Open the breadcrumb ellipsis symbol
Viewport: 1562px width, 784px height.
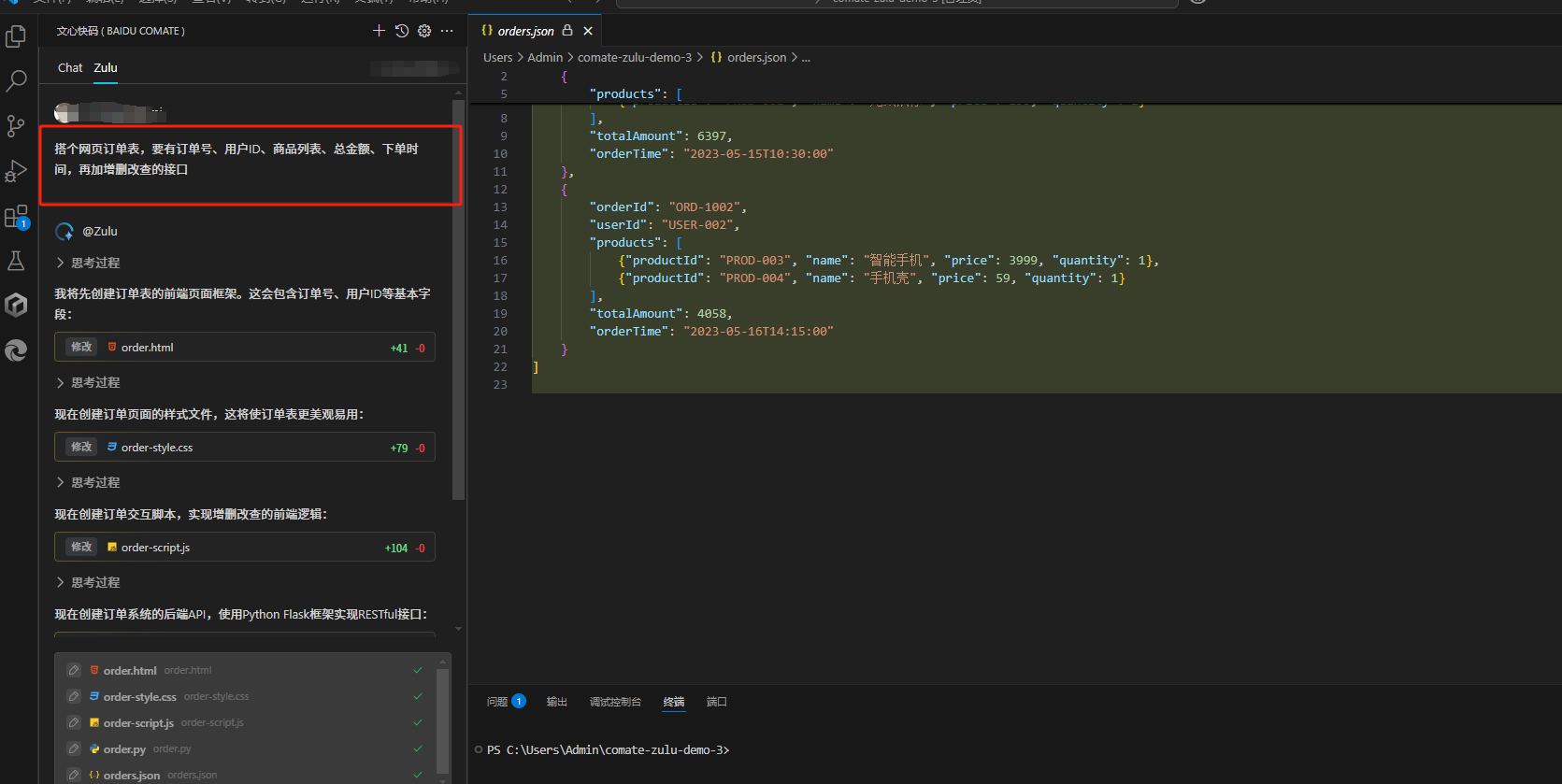click(806, 58)
